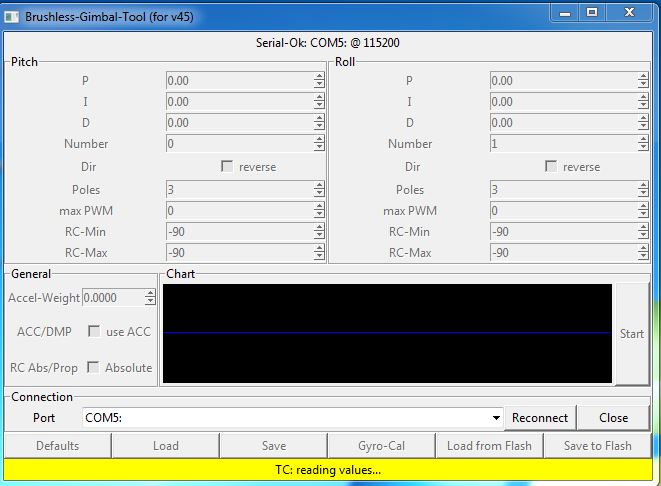Screen dimensions: 661x486
Task: Toggle RC Absolute checkbox
Action: (x=93, y=367)
